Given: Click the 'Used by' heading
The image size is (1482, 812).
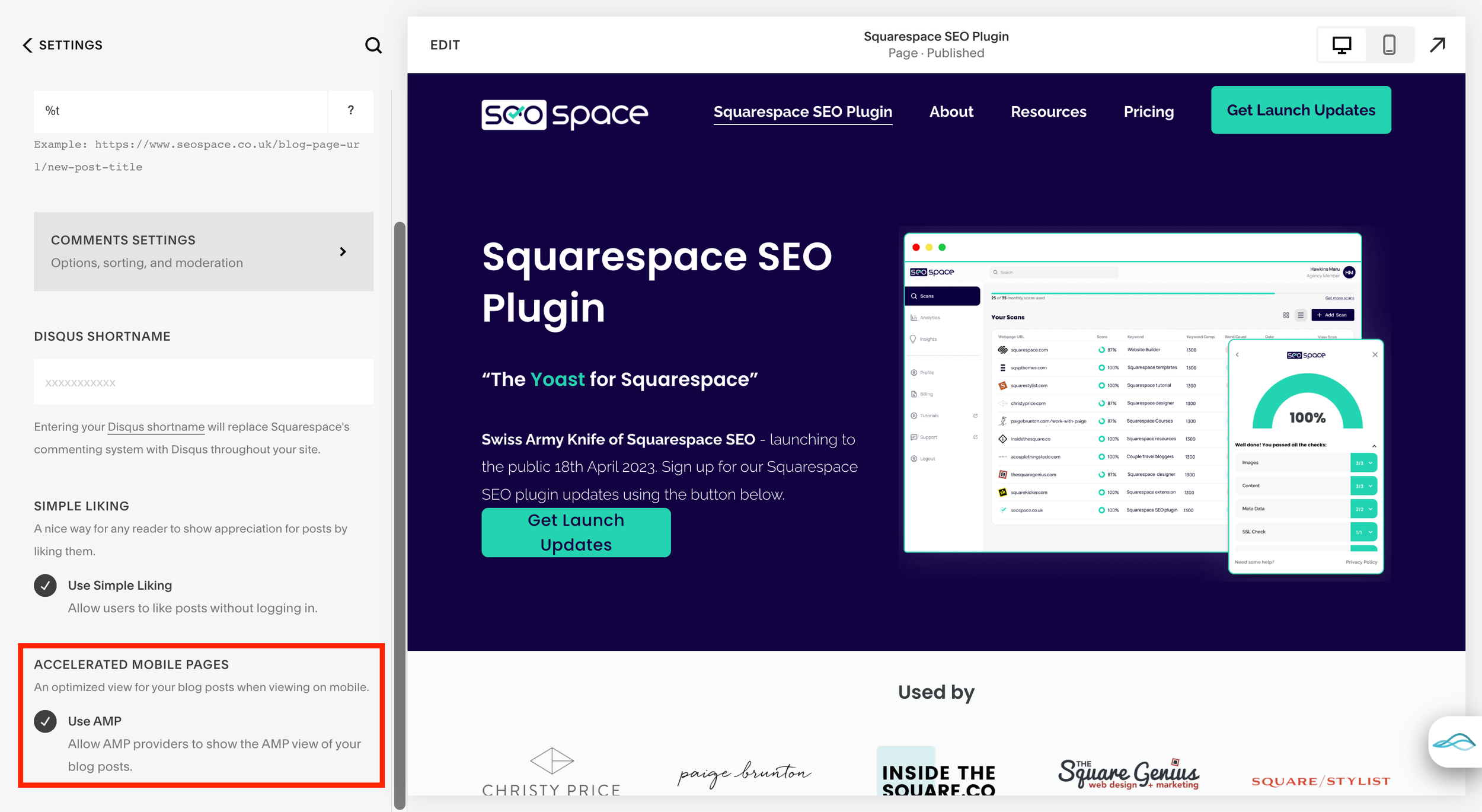Looking at the screenshot, I should click(x=936, y=692).
